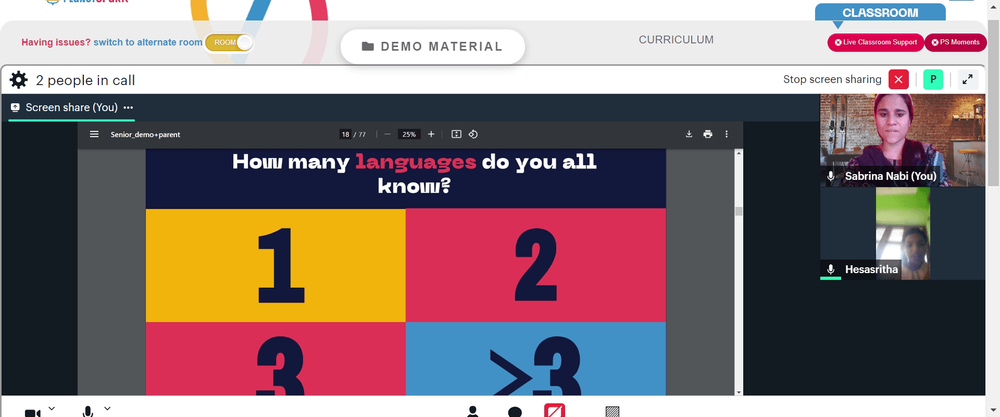
Task: Open the PDF viewer's more actions menu
Action: 726,134
